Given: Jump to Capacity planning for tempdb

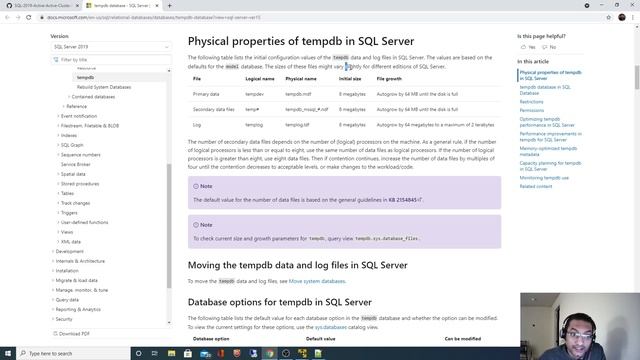Looking at the screenshot, I should pyautogui.click(x=550, y=166).
